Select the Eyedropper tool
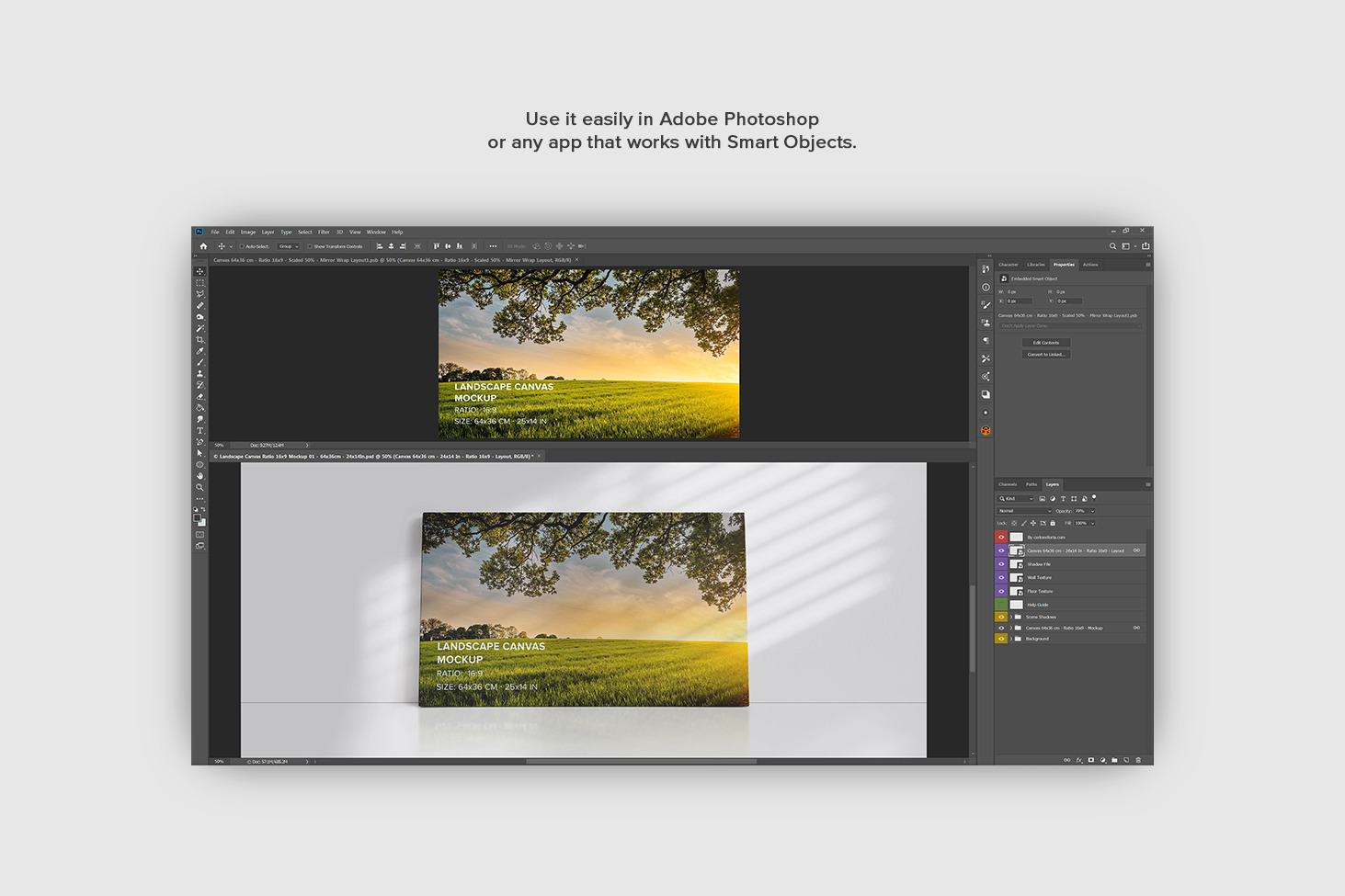 (x=199, y=351)
